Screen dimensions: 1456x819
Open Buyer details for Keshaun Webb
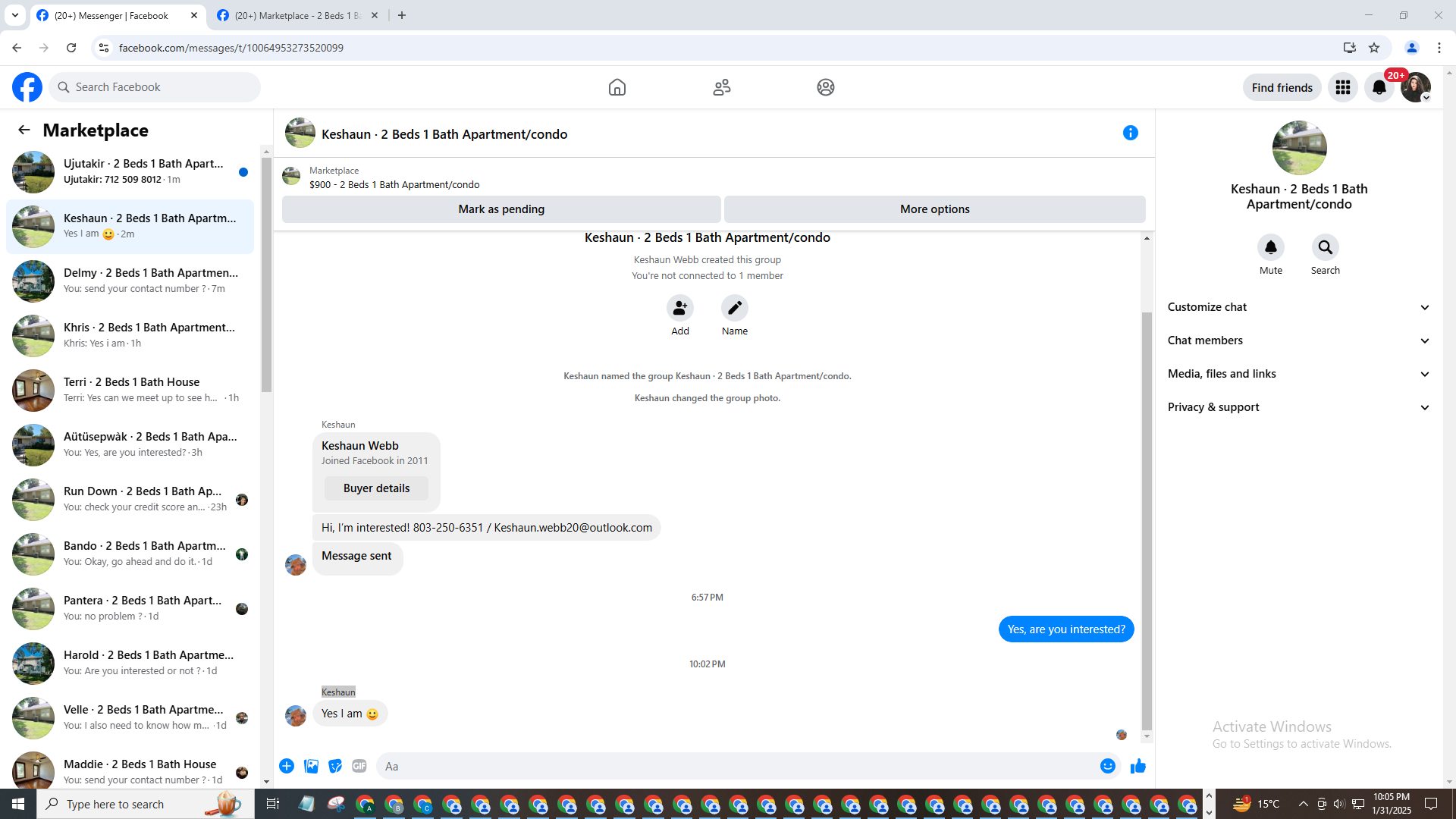(376, 488)
